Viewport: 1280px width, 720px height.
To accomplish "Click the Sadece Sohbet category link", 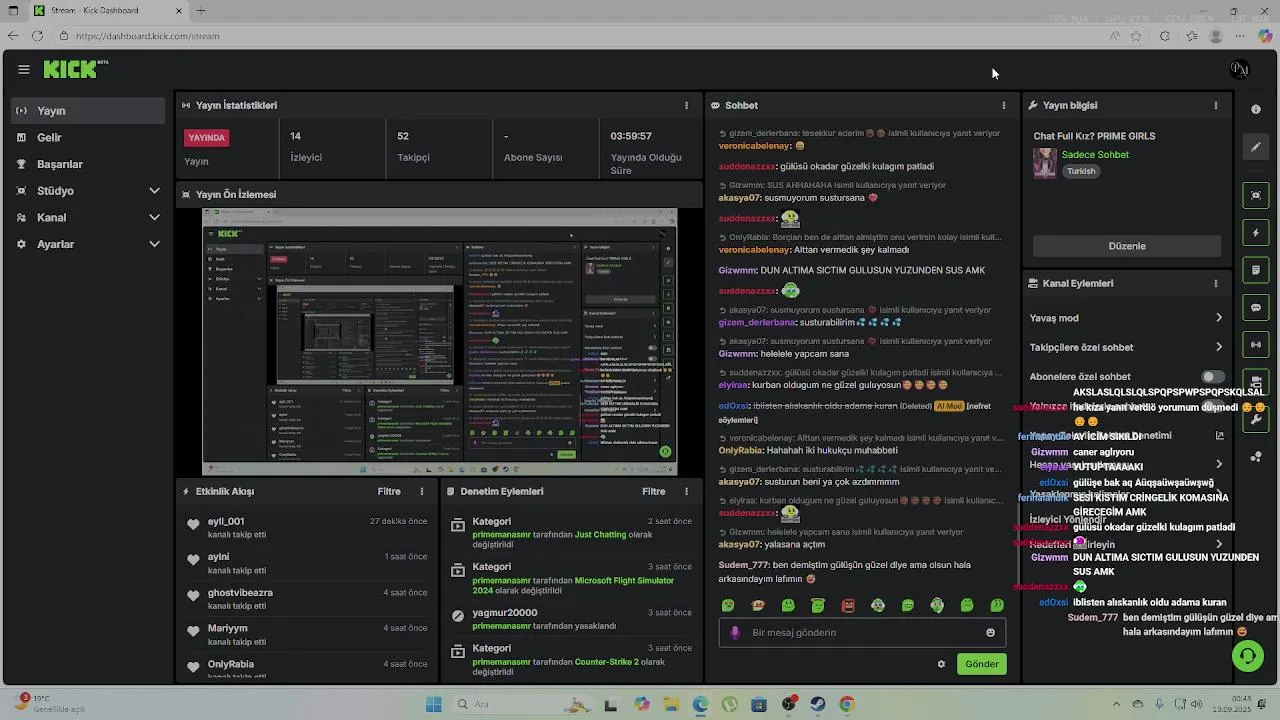I will tap(1095, 155).
